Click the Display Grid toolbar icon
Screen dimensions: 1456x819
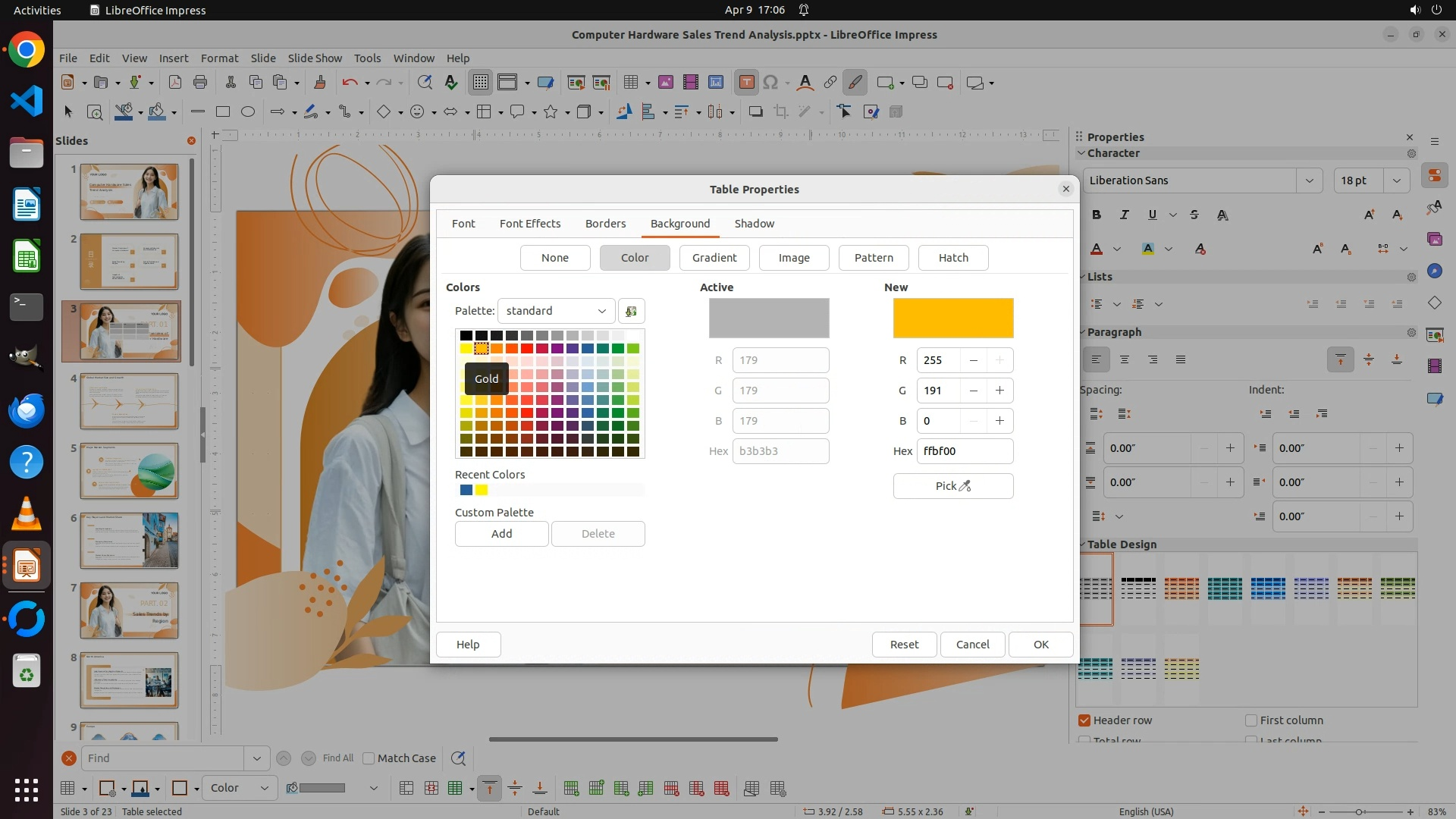point(480,82)
